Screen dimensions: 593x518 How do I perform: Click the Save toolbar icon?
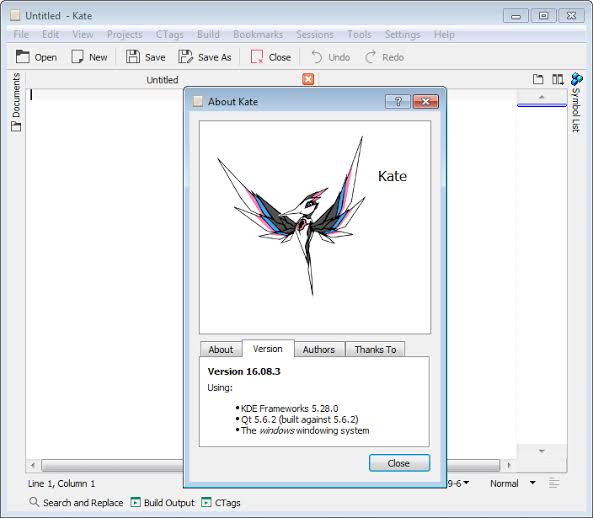pos(146,57)
